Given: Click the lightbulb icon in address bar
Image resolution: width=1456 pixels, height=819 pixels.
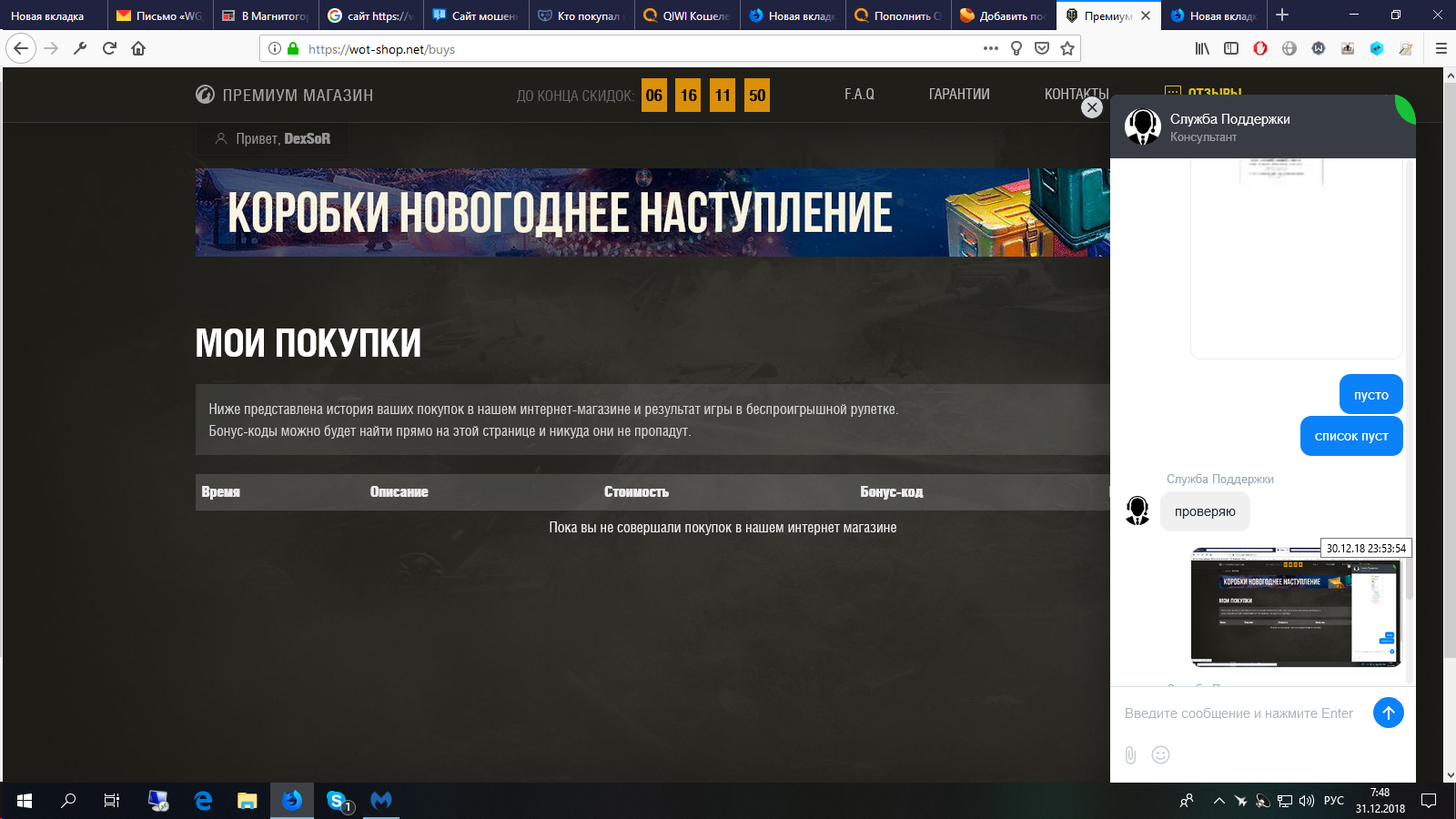Looking at the screenshot, I should coord(1016,48).
